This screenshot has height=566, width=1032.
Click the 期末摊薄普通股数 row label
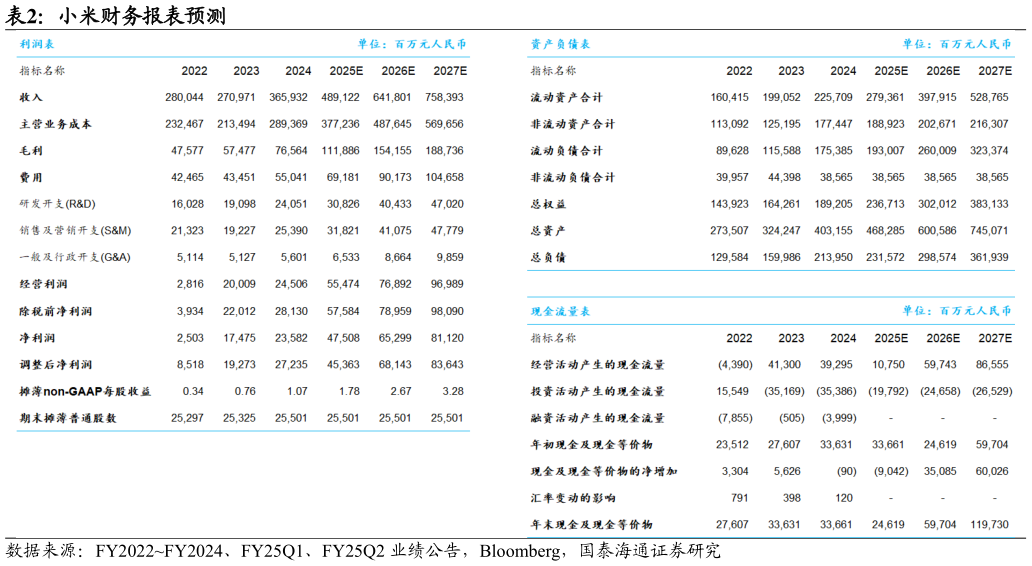[67, 418]
